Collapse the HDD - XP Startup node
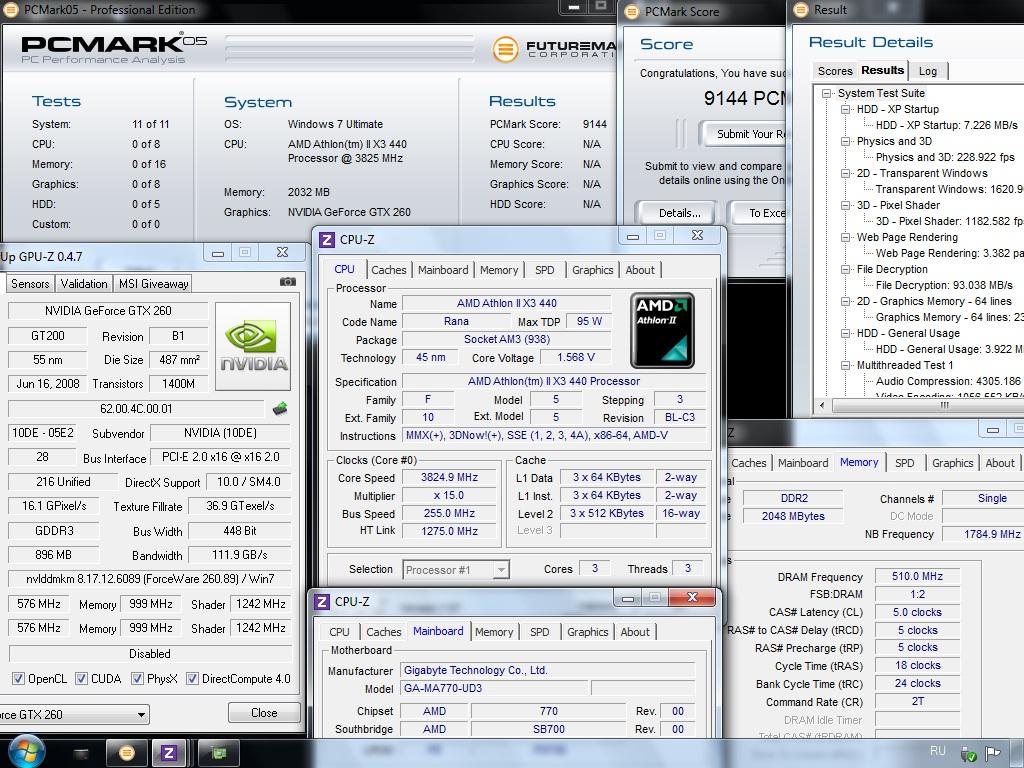The width and height of the screenshot is (1024, 768). click(845, 110)
